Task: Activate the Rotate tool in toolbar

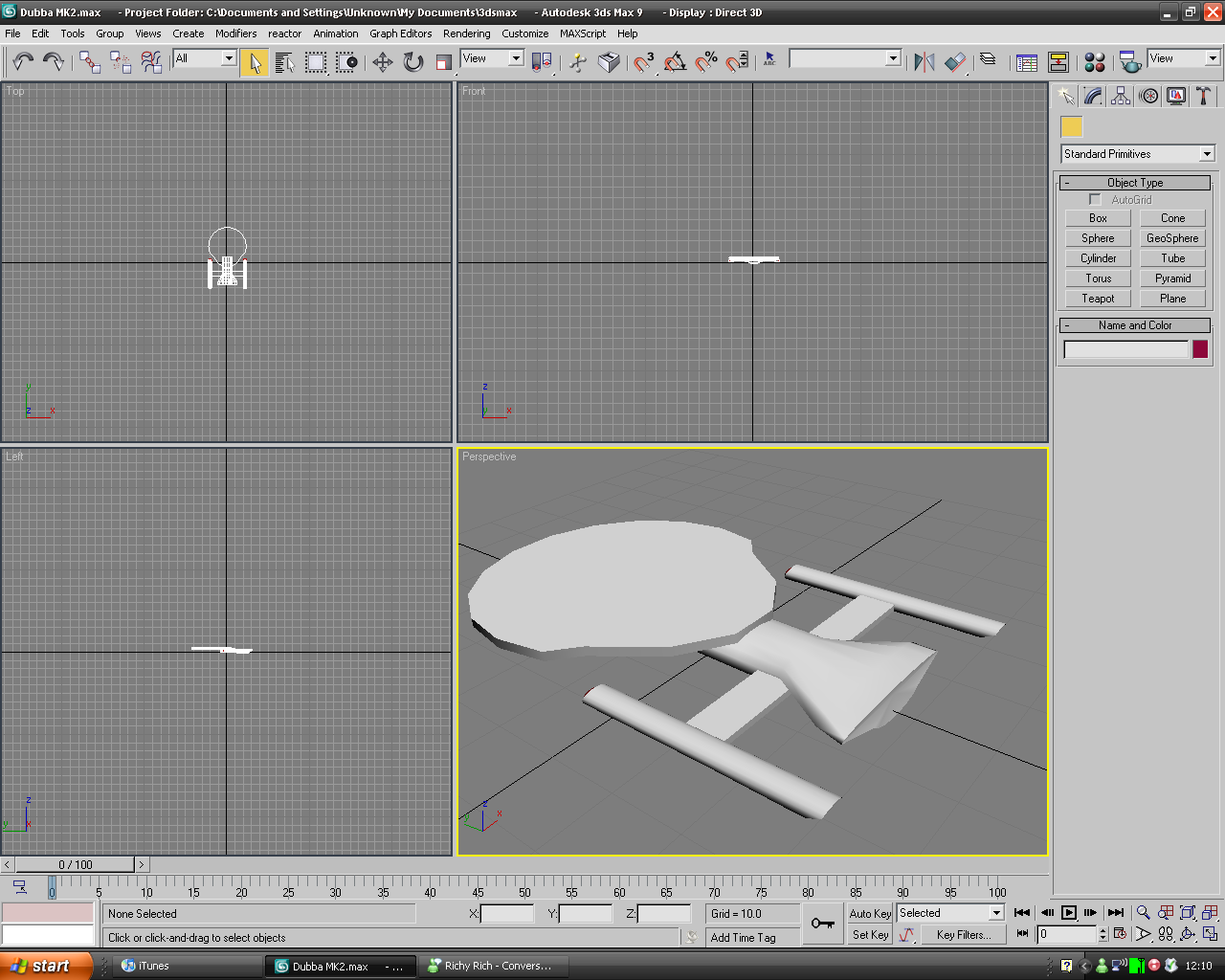Action: [413, 62]
